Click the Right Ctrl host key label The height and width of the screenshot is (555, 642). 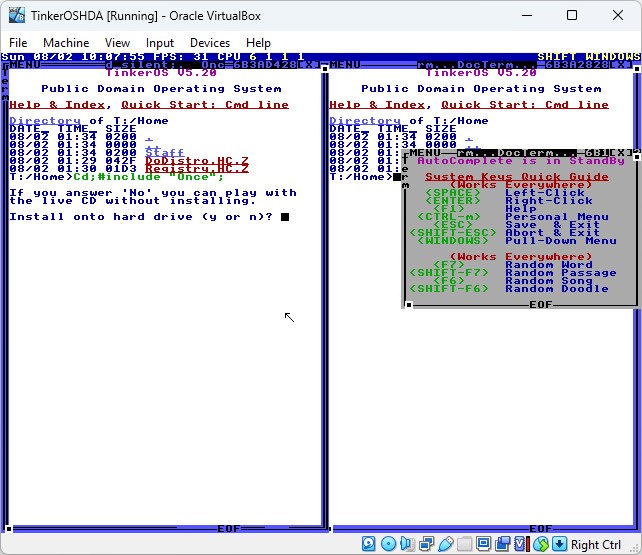pos(596,544)
